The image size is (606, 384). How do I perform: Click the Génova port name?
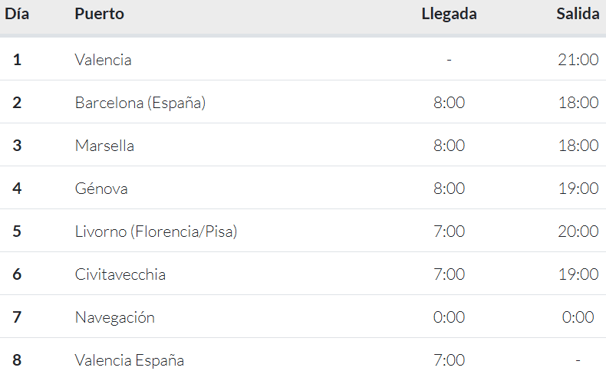pyautogui.click(x=101, y=189)
